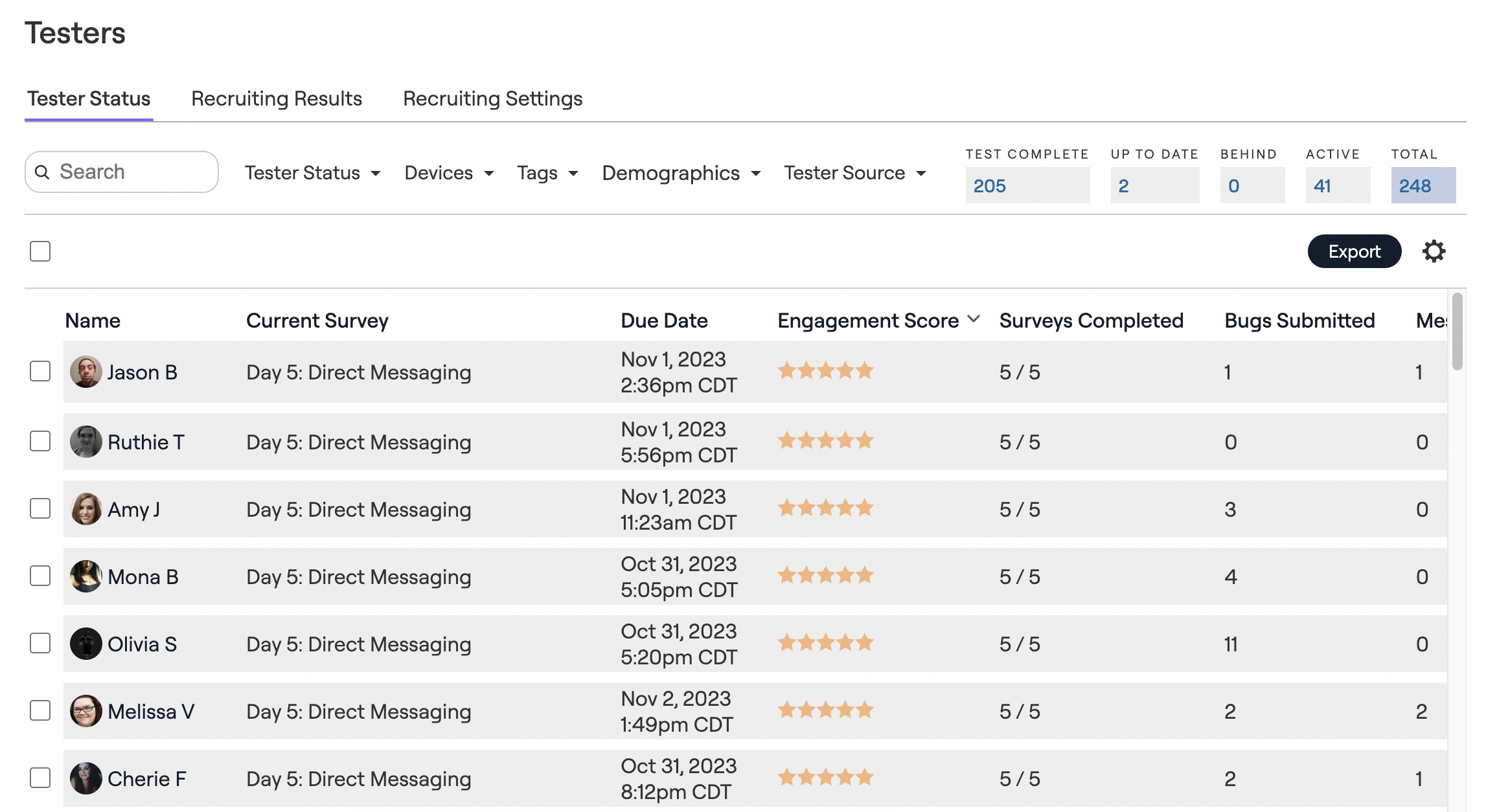Click the search magnifier icon
The image size is (1486, 812).
coord(43,172)
